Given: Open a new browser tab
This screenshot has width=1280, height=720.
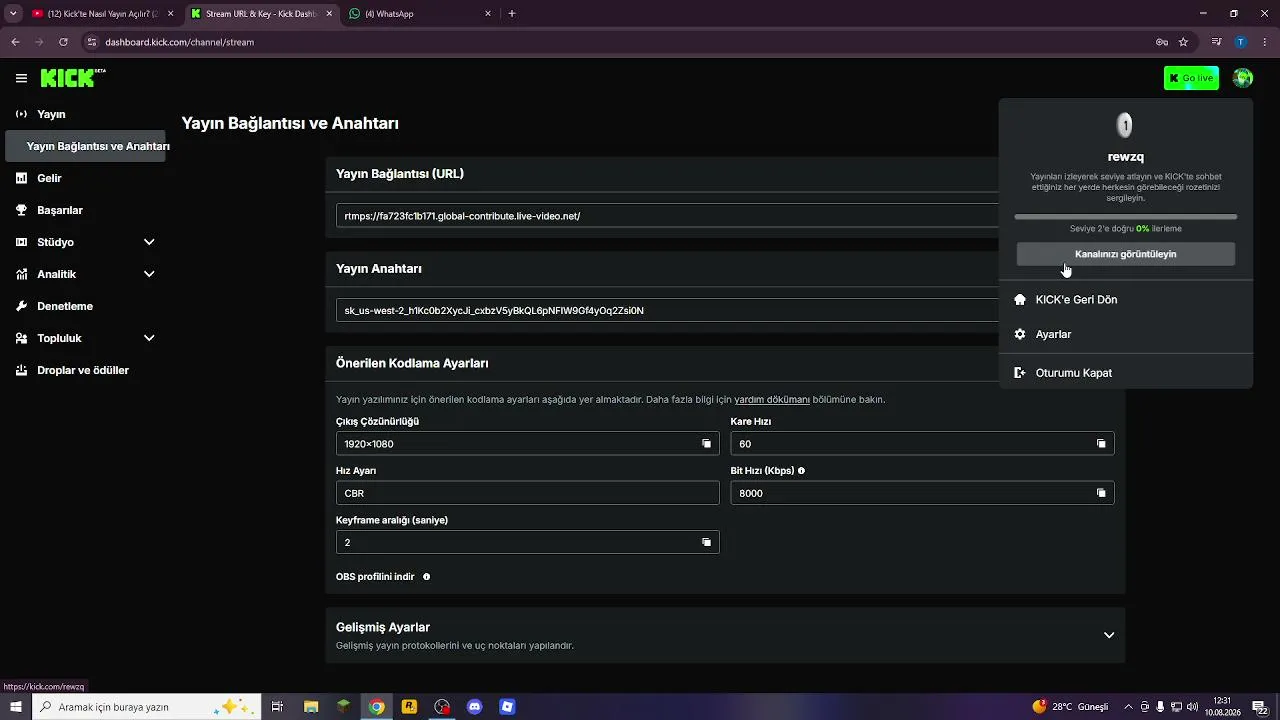Looking at the screenshot, I should coord(512,14).
